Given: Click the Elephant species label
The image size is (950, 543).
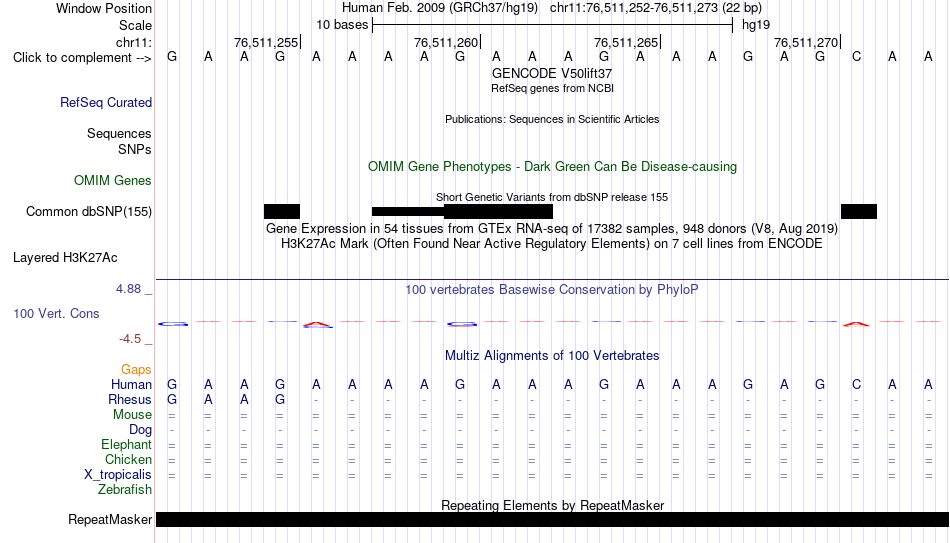Looking at the screenshot, I should pos(127,445).
